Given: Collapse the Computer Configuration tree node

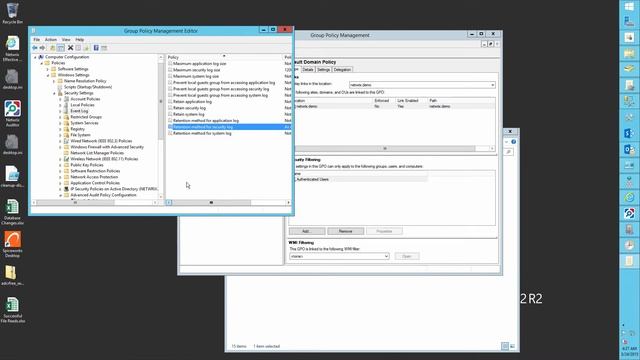Looking at the screenshot, I should [x=35, y=57].
